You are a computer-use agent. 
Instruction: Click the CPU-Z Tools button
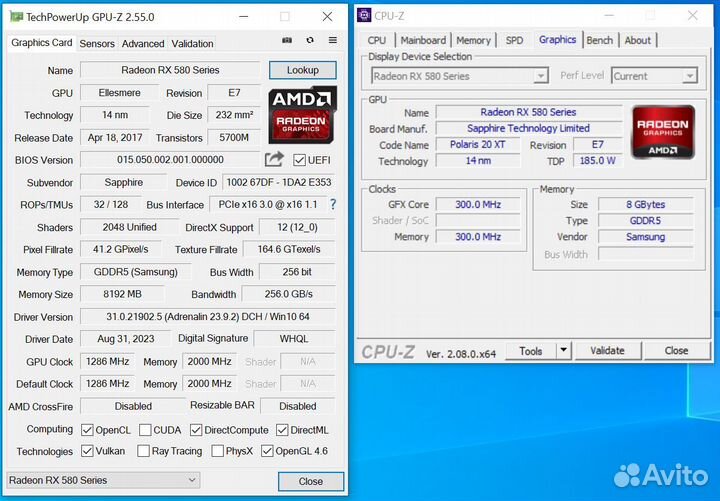pyautogui.click(x=531, y=351)
